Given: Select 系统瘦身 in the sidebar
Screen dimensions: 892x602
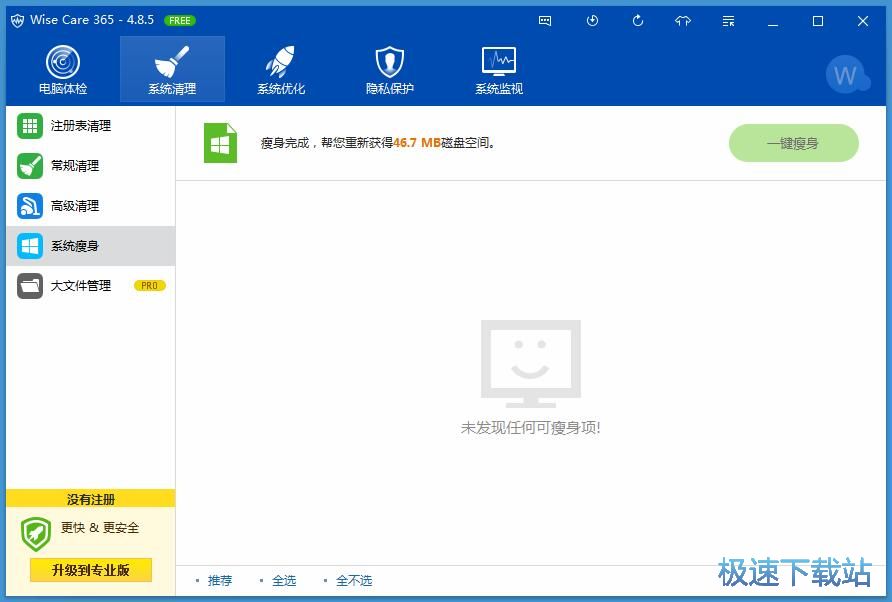Looking at the screenshot, I should [90, 246].
